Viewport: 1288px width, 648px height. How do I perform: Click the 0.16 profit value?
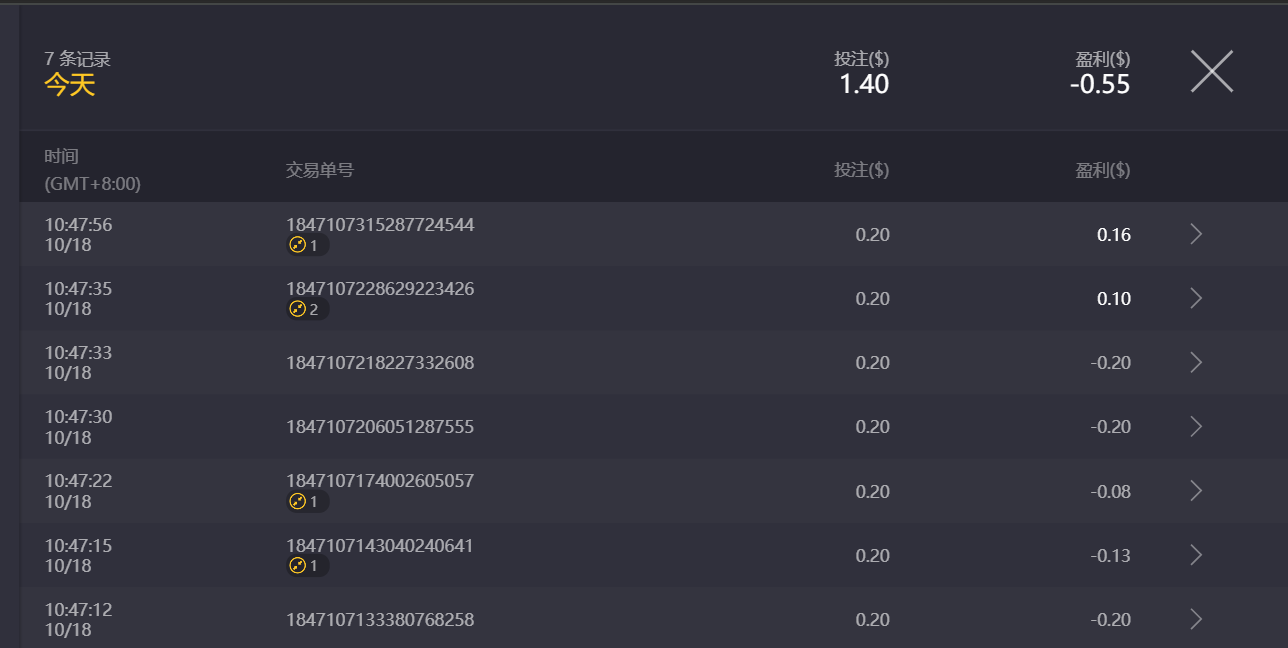pos(1113,235)
